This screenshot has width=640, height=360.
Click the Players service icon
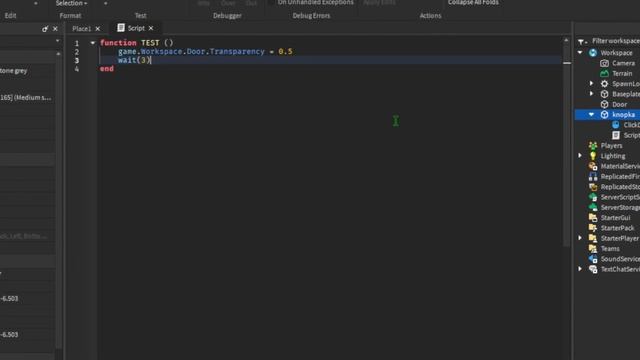[593, 146]
